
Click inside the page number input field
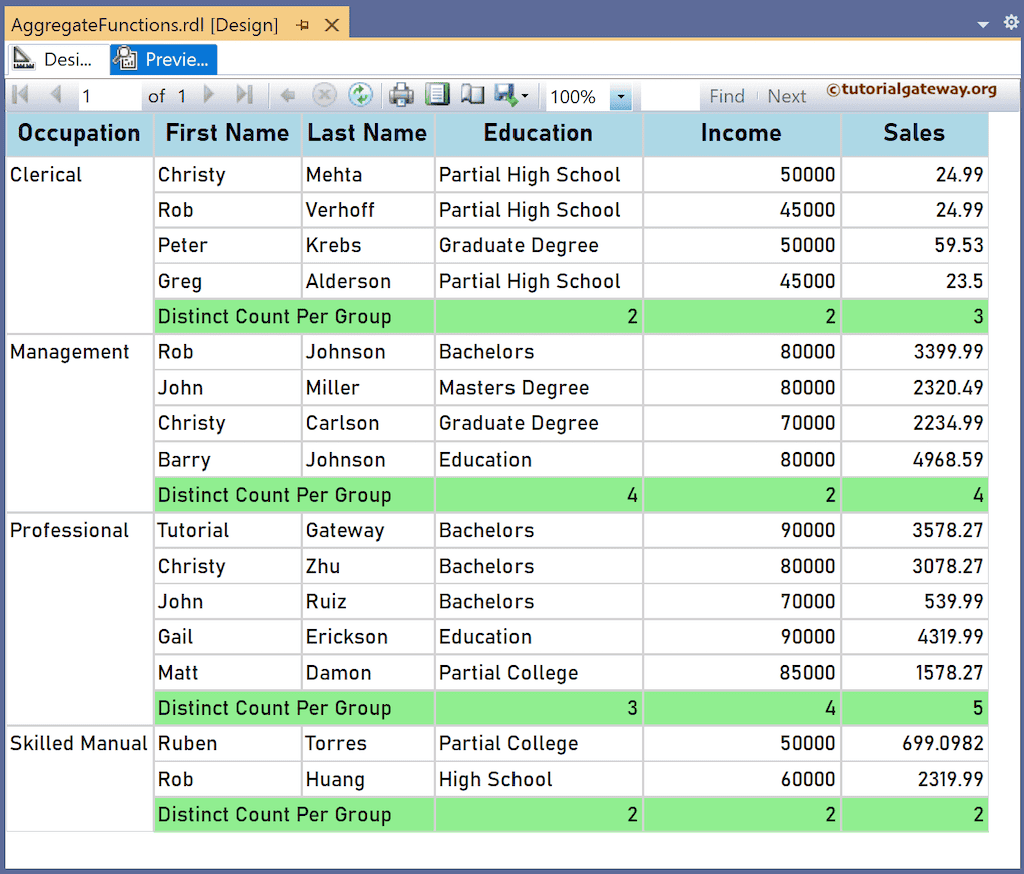(110, 97)
